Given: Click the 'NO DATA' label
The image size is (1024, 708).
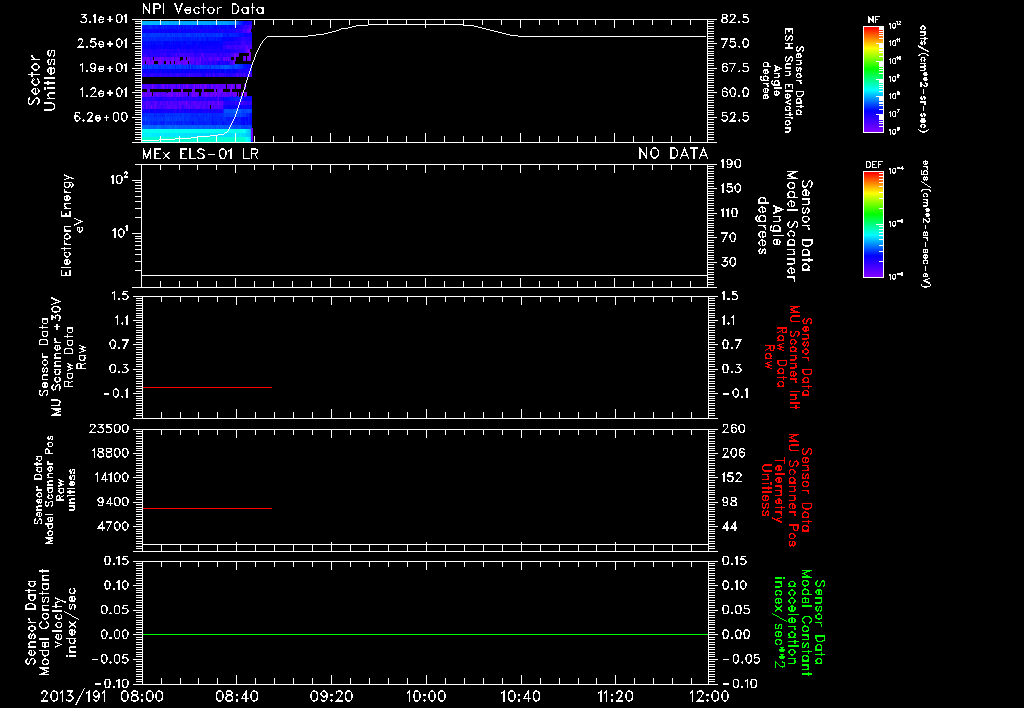Looking at the screenshot, I should click(x=673, y=154).
